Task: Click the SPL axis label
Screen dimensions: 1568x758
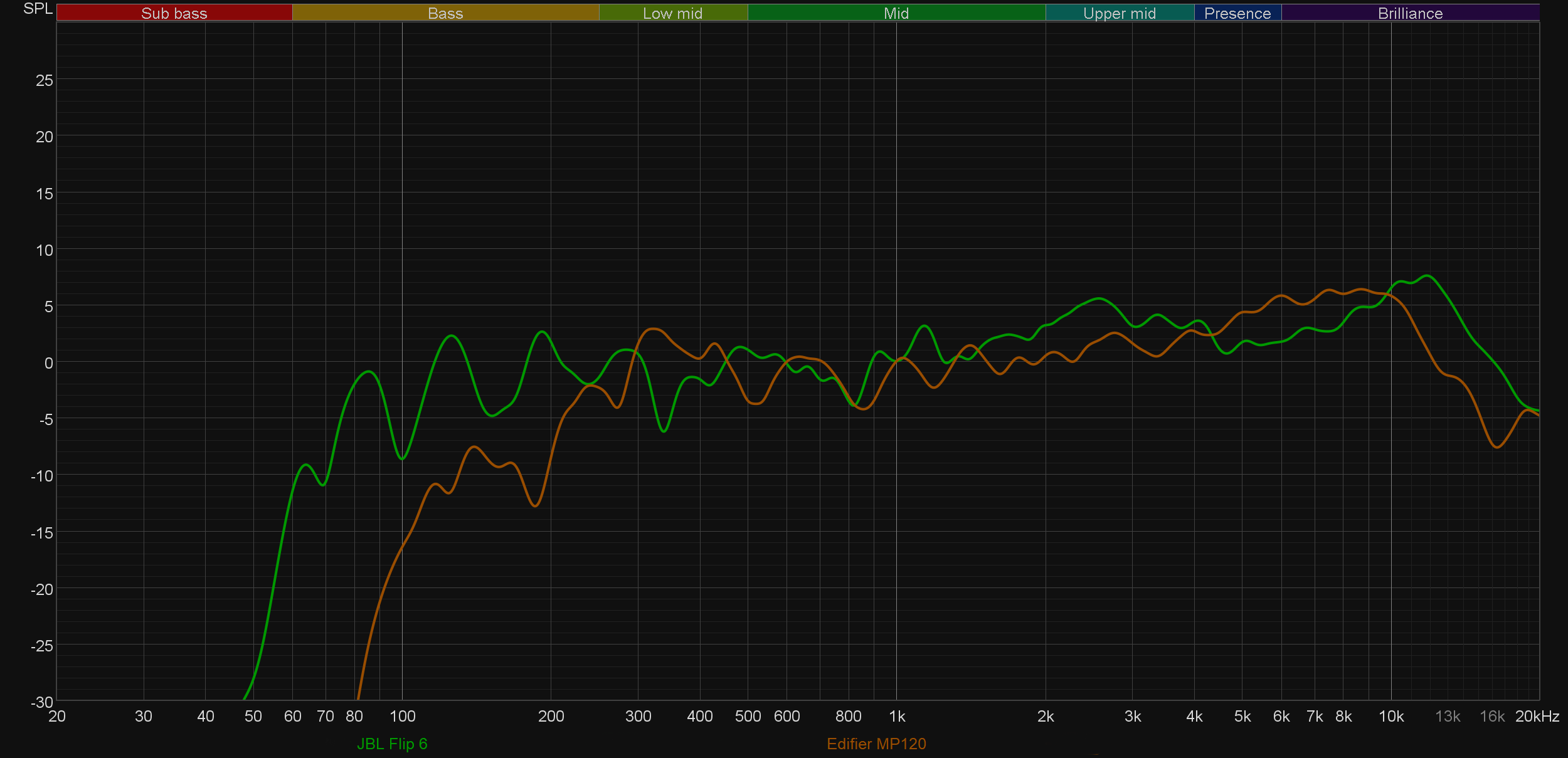Action: (38, 9)
